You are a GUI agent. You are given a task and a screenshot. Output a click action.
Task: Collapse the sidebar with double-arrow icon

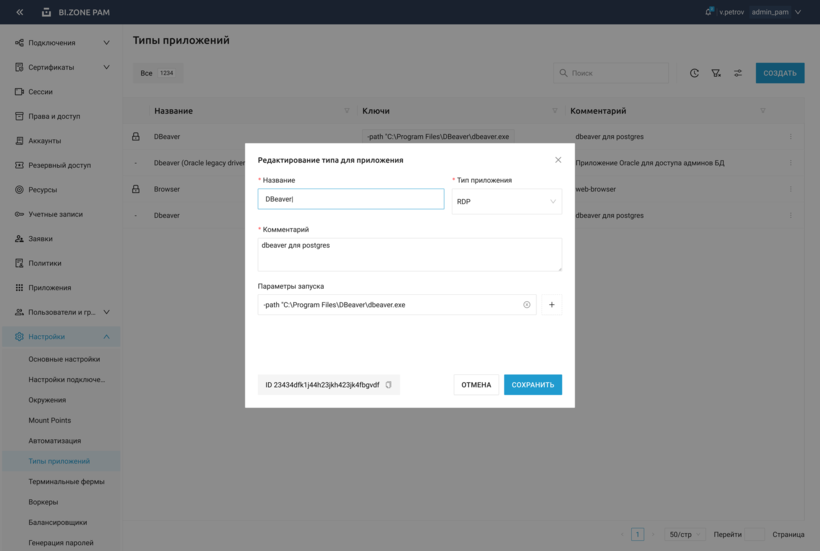coord(19,12)
